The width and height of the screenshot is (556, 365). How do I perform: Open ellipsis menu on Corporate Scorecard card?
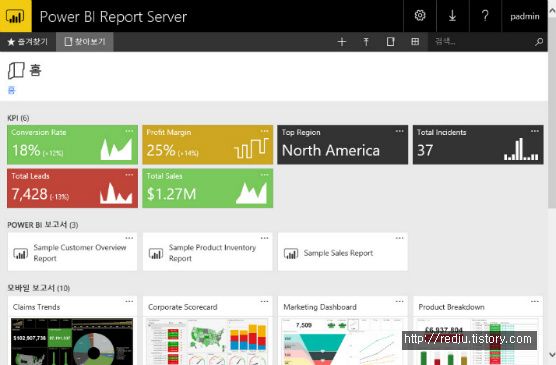point(265,302)
